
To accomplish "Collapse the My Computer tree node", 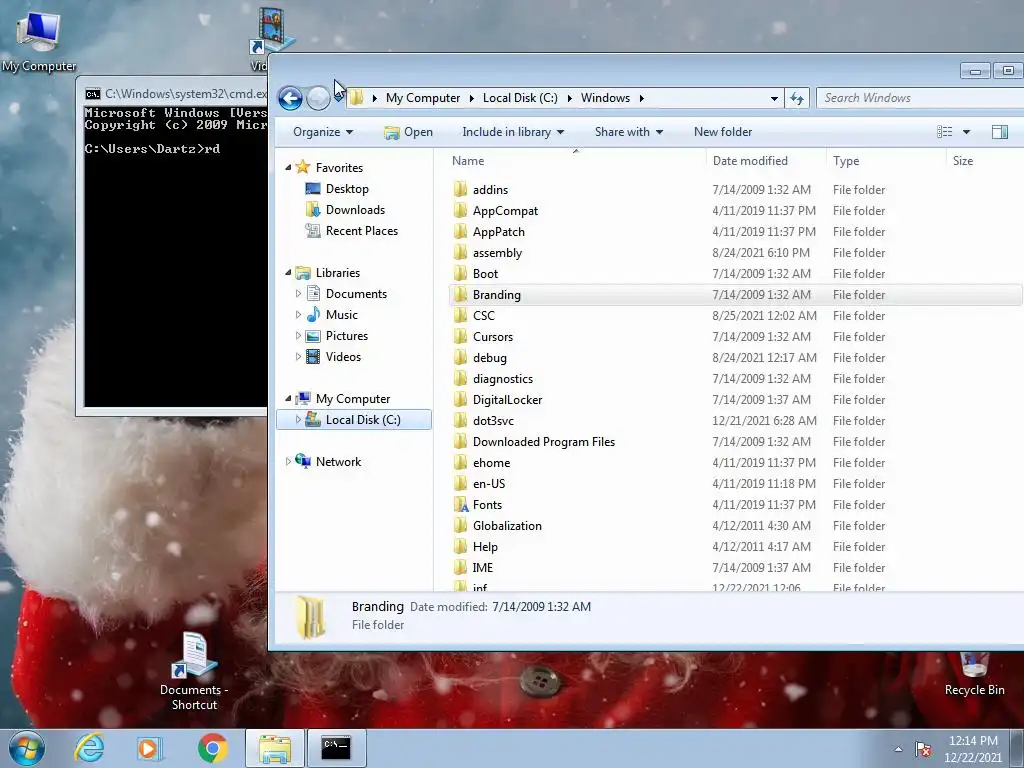I will pos(288,399).
